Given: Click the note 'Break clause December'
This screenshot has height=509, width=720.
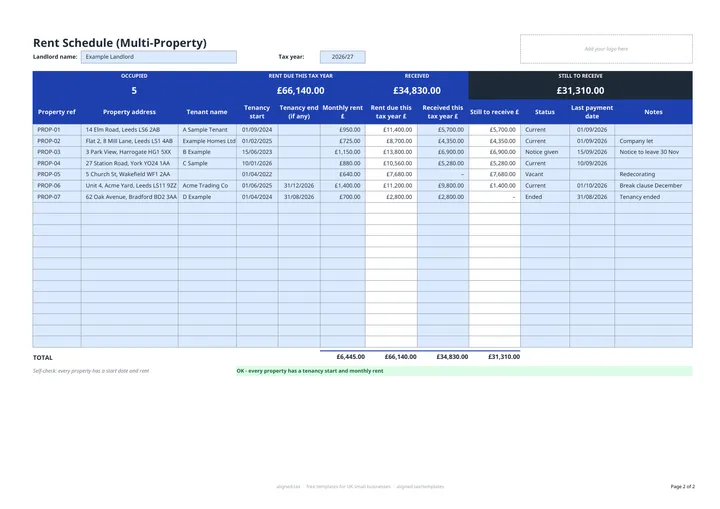Looking at the screenshot, I should pos(653,186).
